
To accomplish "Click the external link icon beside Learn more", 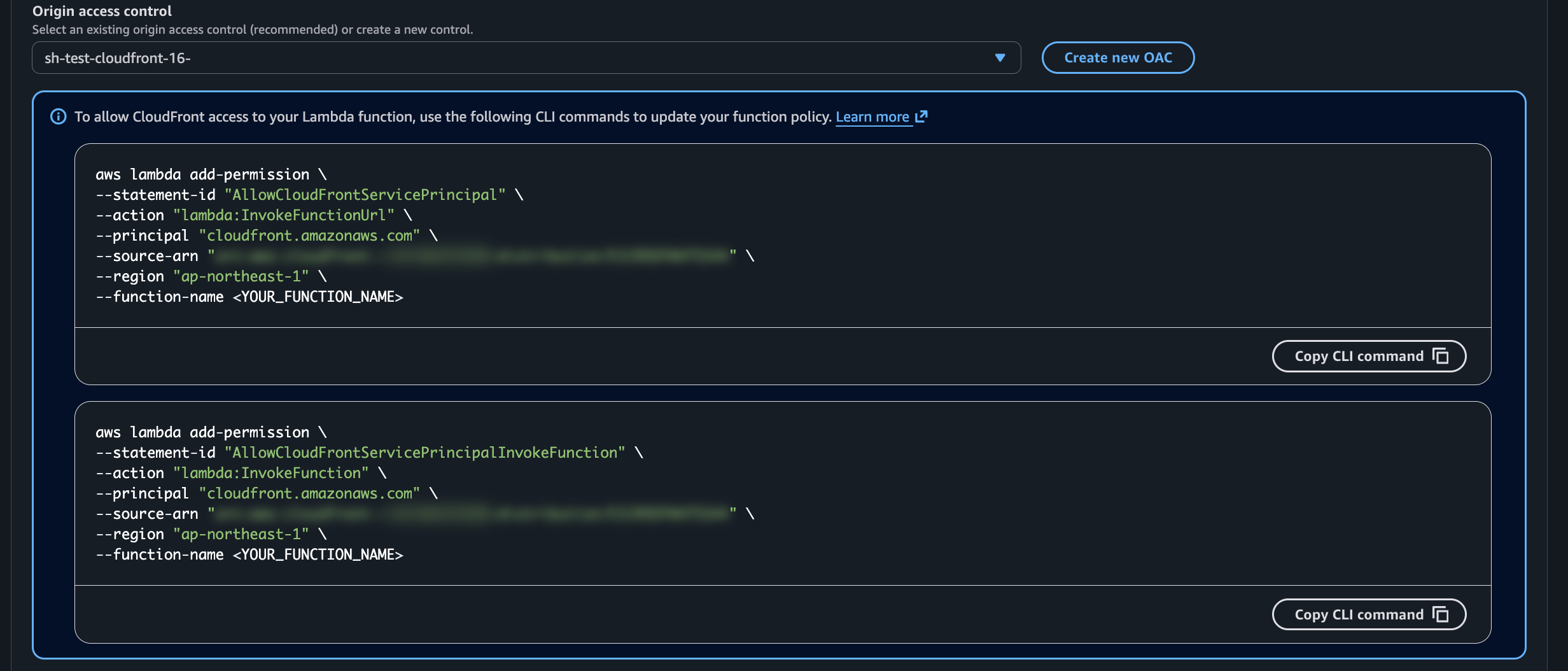I will tap(921, 117).
